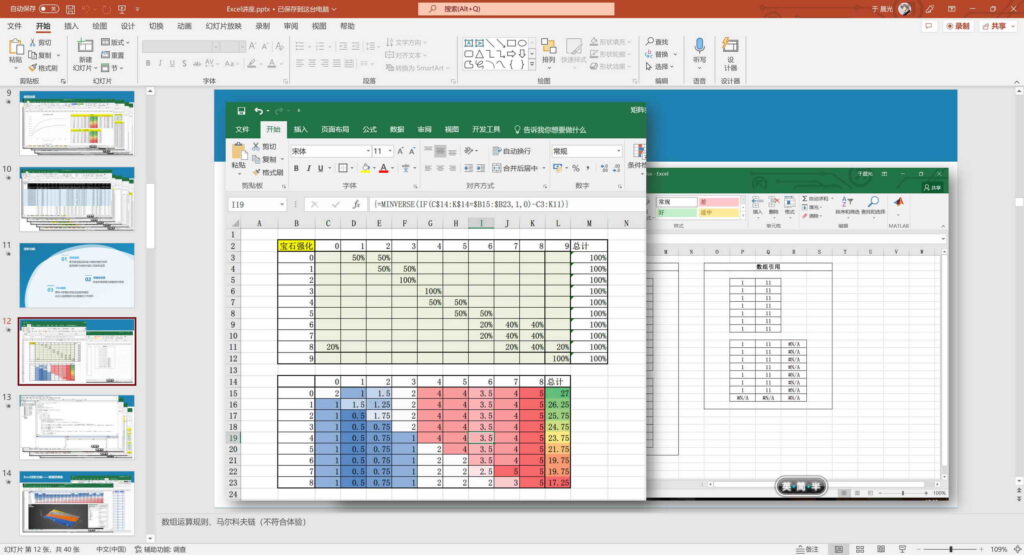Click the Paste (粘贴) icon

click(15, 46)
